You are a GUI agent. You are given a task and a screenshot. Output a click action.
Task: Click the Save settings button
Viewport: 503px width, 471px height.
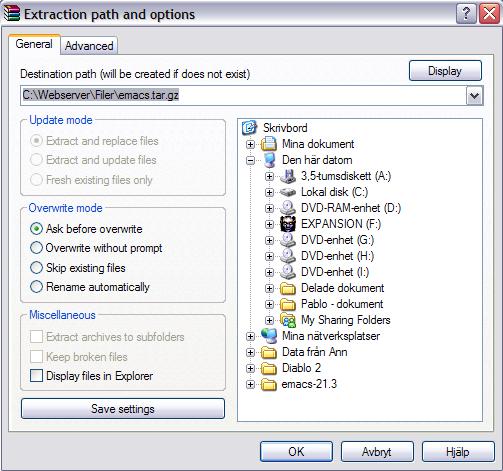(123, 409)
